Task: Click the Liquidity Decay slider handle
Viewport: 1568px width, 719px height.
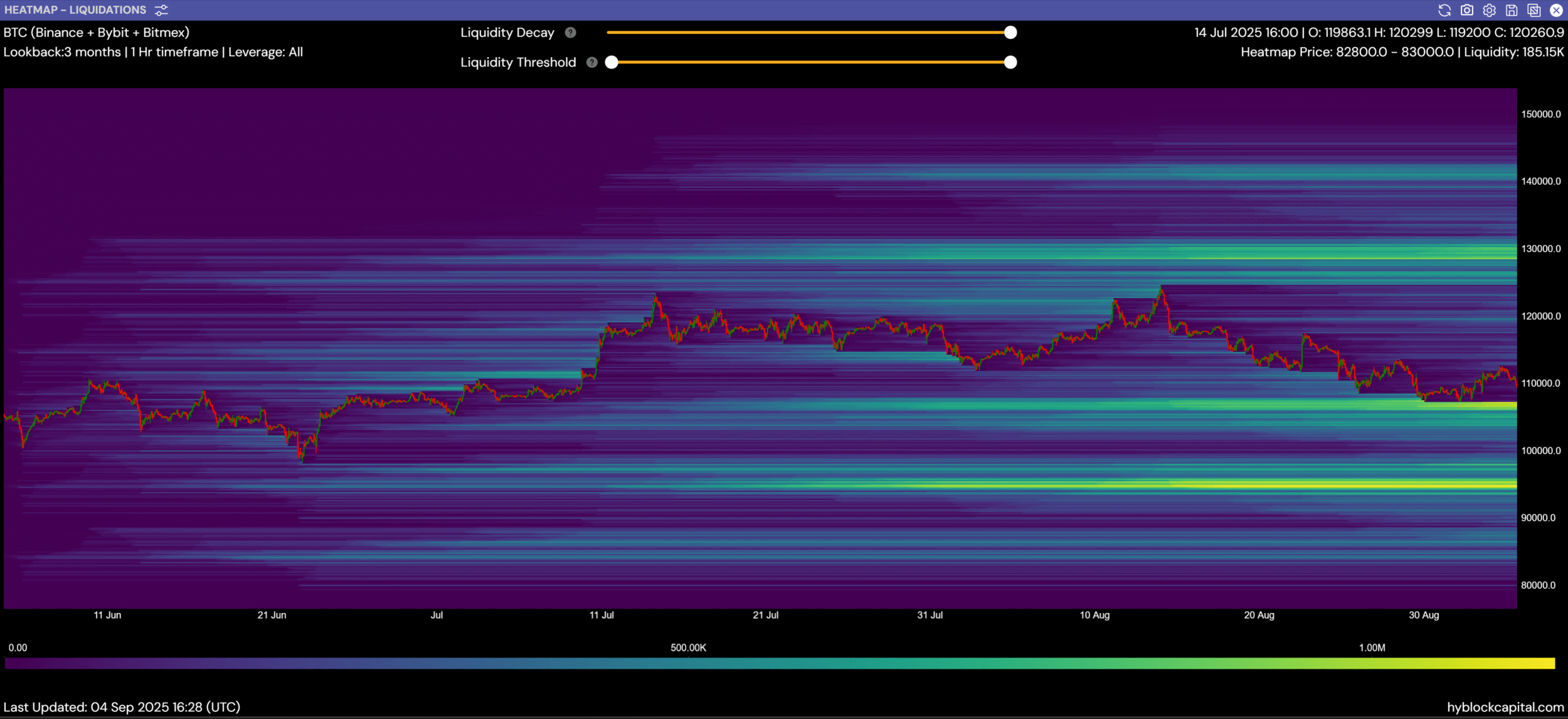Action: coord(1010,33)
